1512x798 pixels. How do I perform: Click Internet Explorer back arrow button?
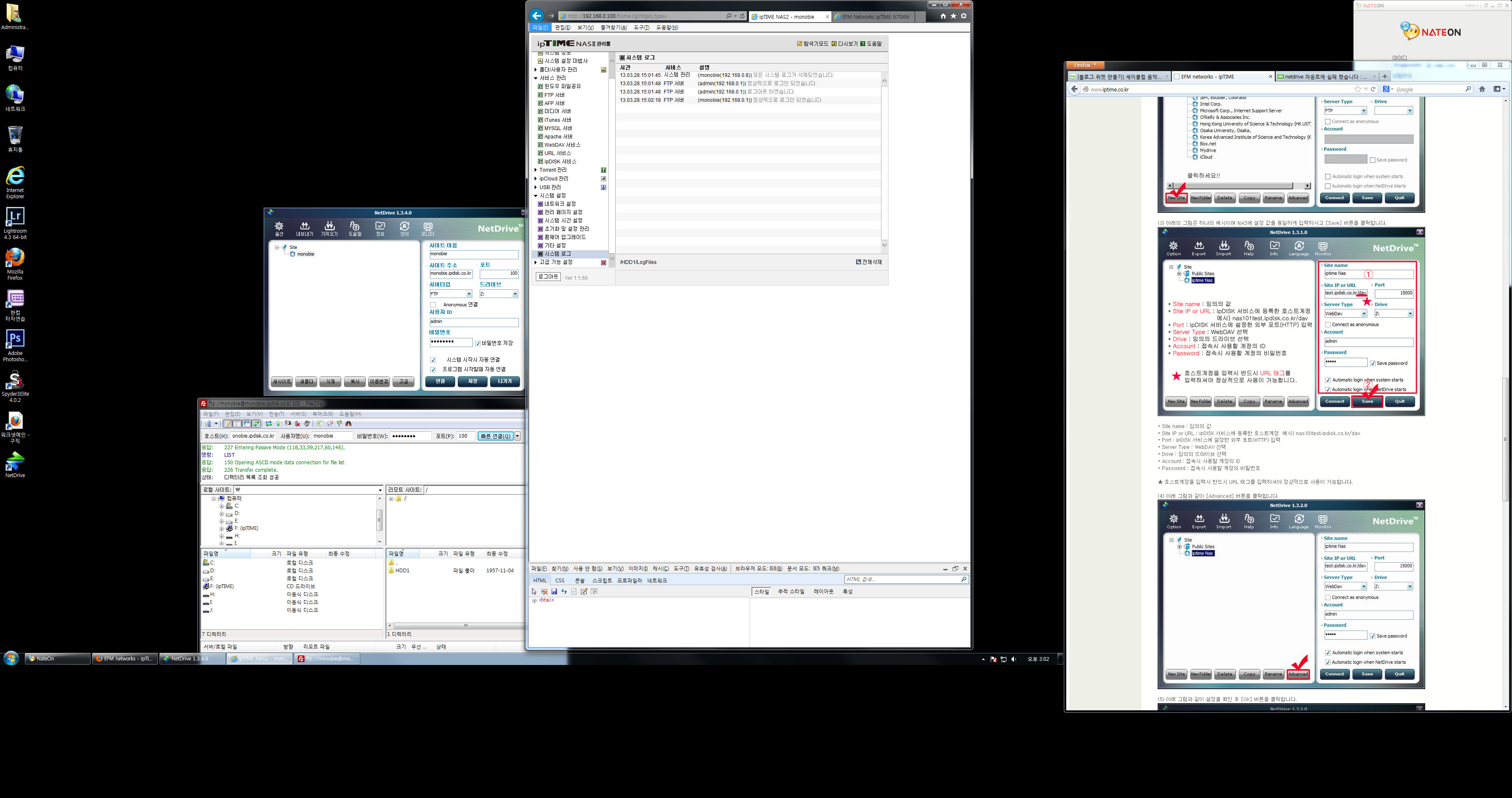[x=536, y=16]
